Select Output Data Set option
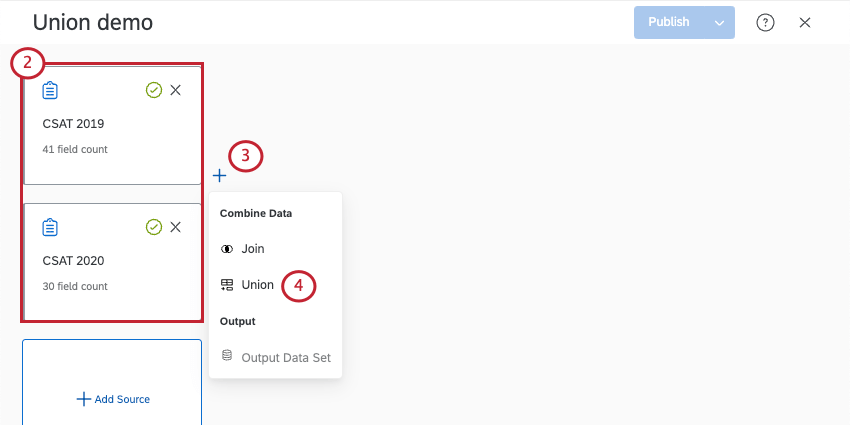The width and height of the screenshot is (850, 425). click(285, 357)
